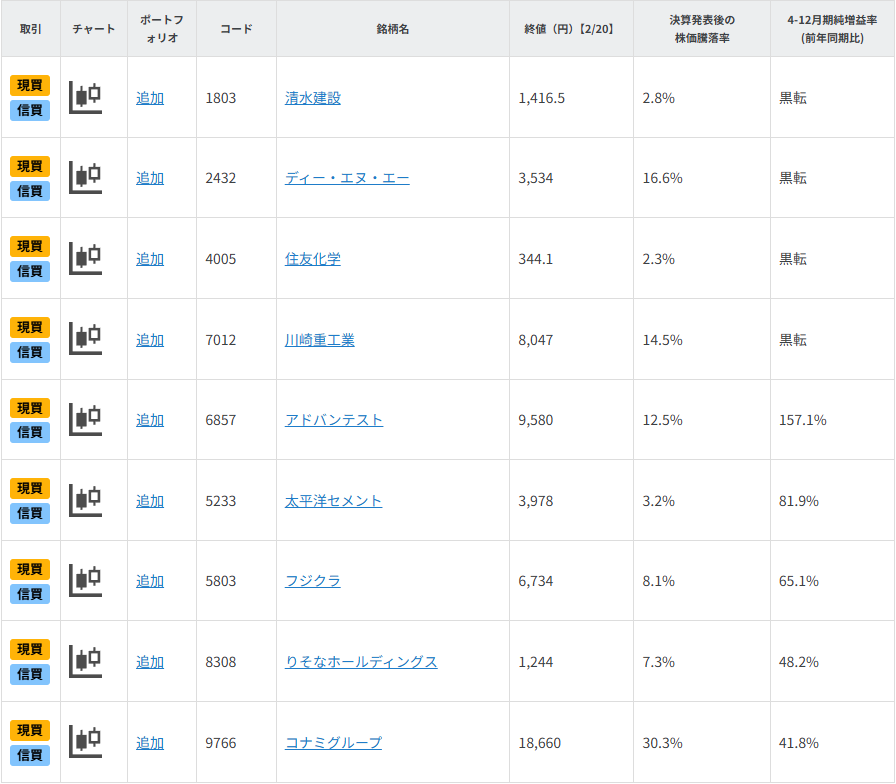Open the chart icon for アドバンテスト
Screen dimensions: 896x784
[x=86, y=419]
